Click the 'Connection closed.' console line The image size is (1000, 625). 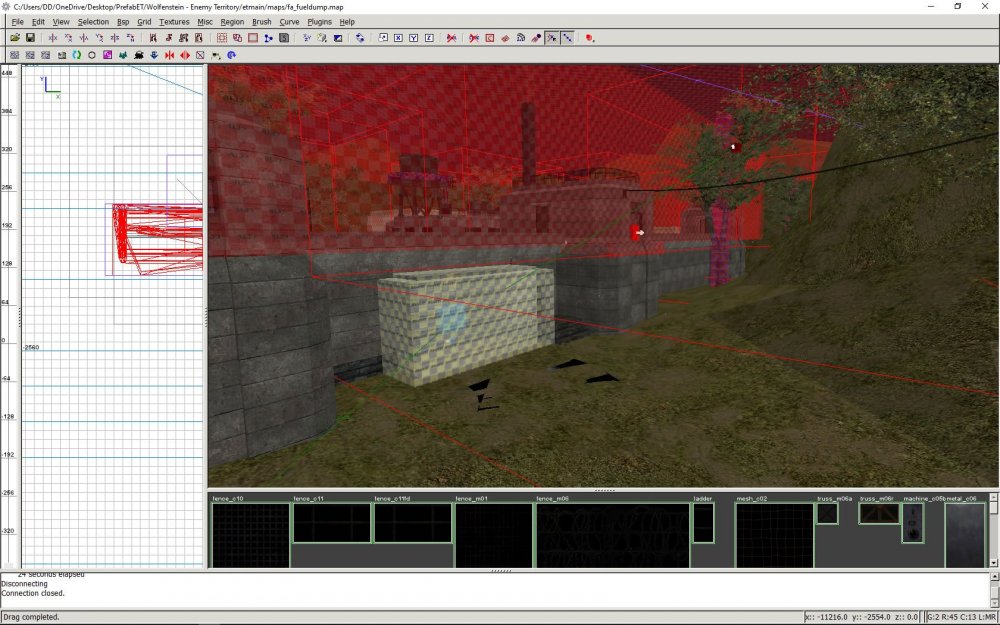pos(33,593)
